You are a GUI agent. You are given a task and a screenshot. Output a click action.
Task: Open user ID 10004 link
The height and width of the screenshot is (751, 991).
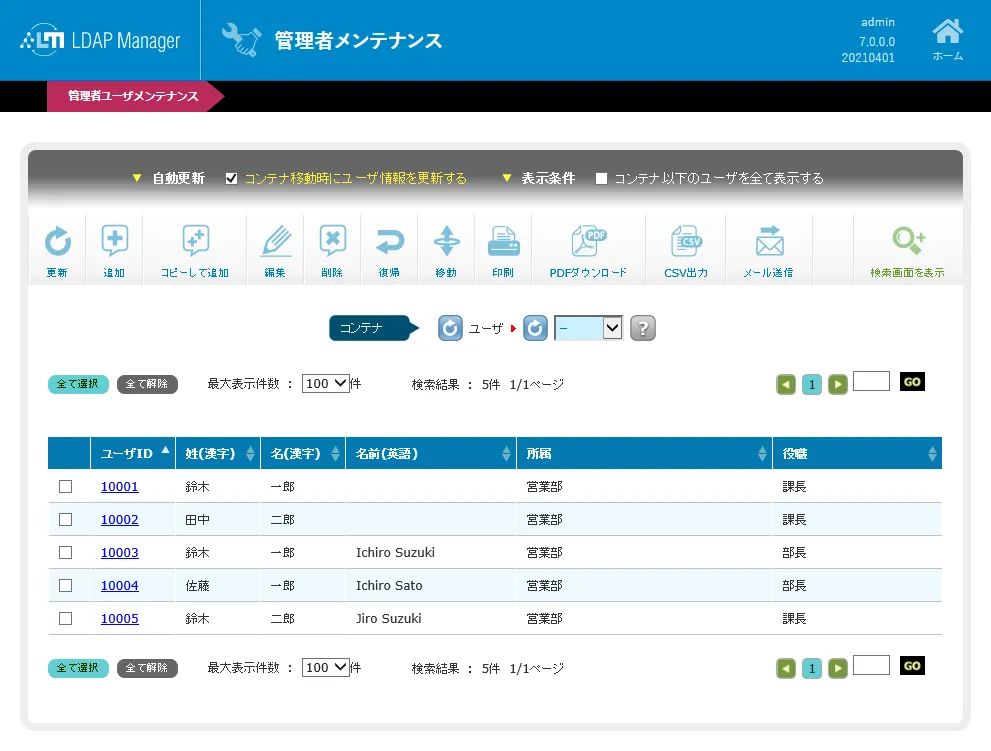[119, 585]
